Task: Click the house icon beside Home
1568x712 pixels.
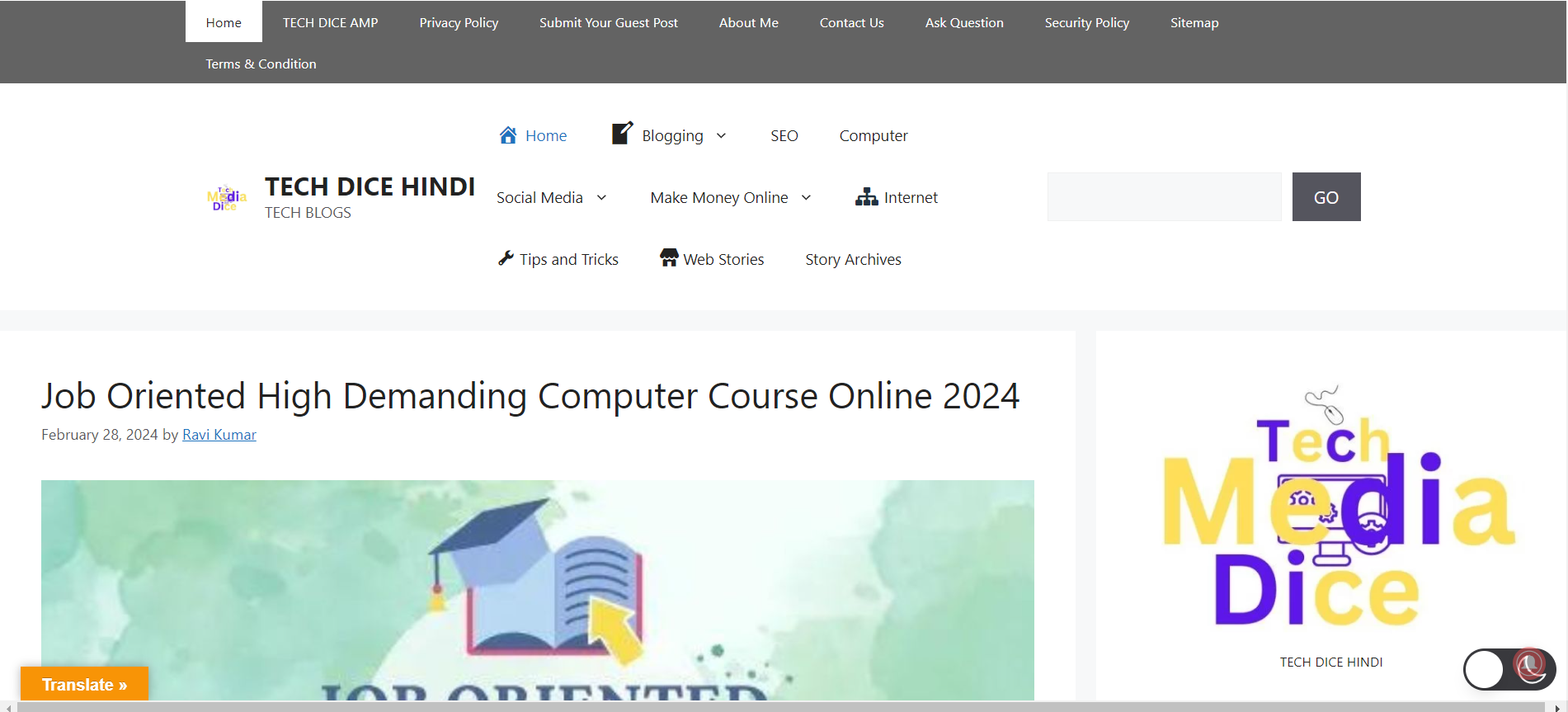Action: click(508, 134)
